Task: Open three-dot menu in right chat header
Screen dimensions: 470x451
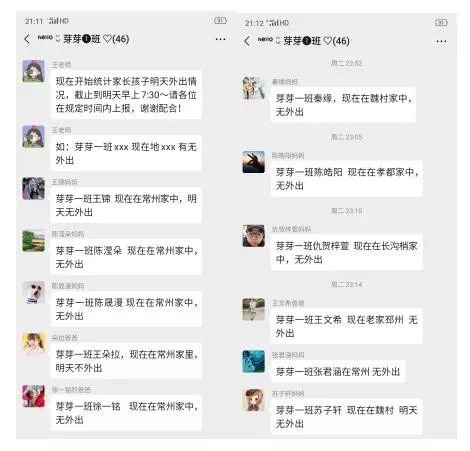Action: [441, 42]
